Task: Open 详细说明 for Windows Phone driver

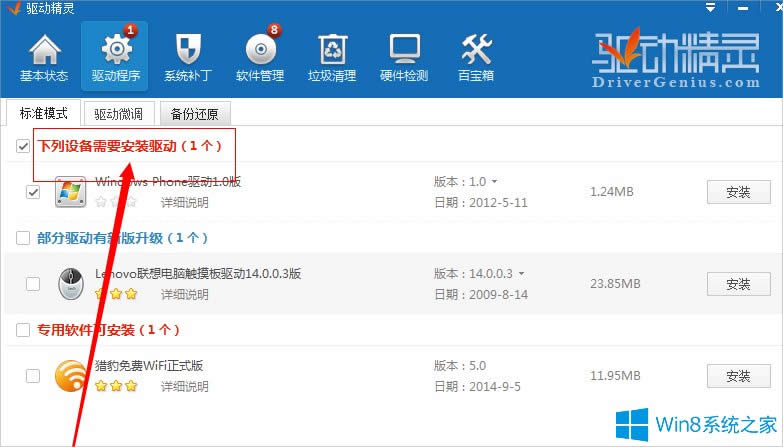Action: pyautogui.click(x=185, y=202)
